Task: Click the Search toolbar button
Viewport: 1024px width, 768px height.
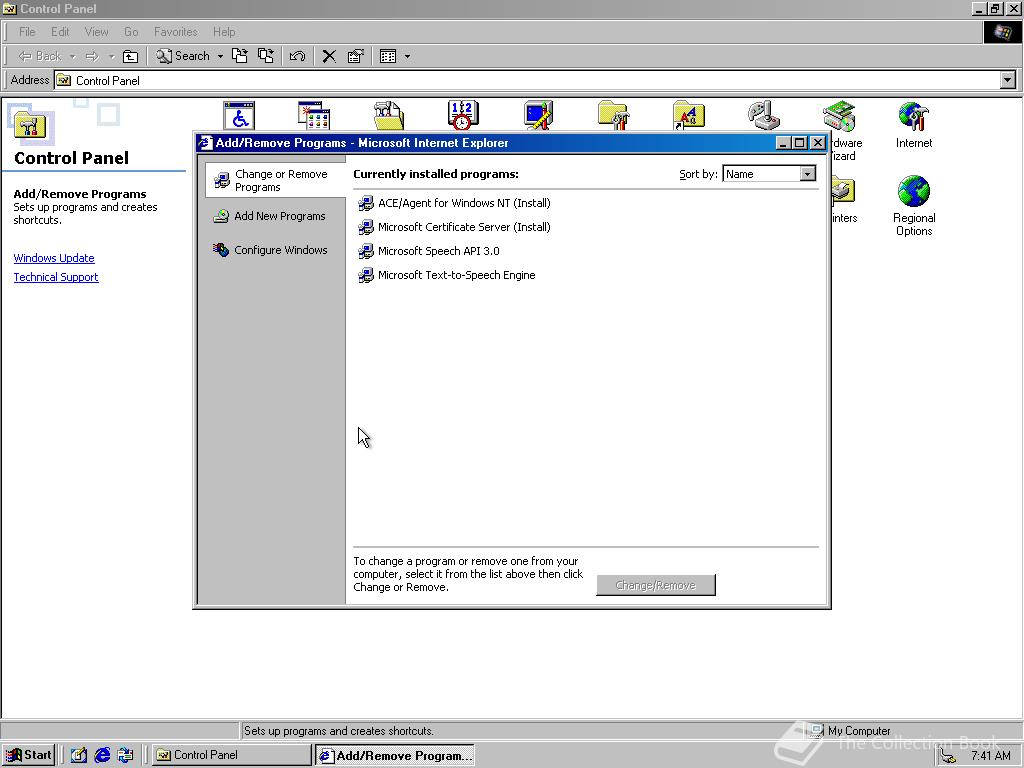Action: [183, 56]
